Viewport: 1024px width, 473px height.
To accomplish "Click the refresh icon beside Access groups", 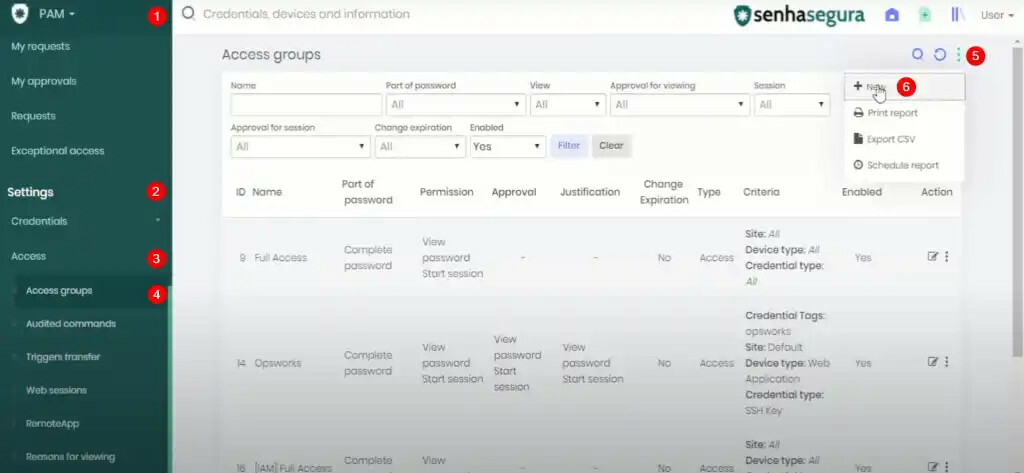I will pyautogui.click(x=939, y=55).
